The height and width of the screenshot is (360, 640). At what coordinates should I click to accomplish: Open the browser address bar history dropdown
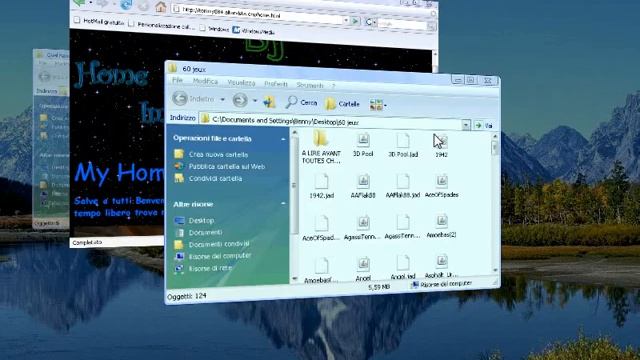click(x=346, y=20)
